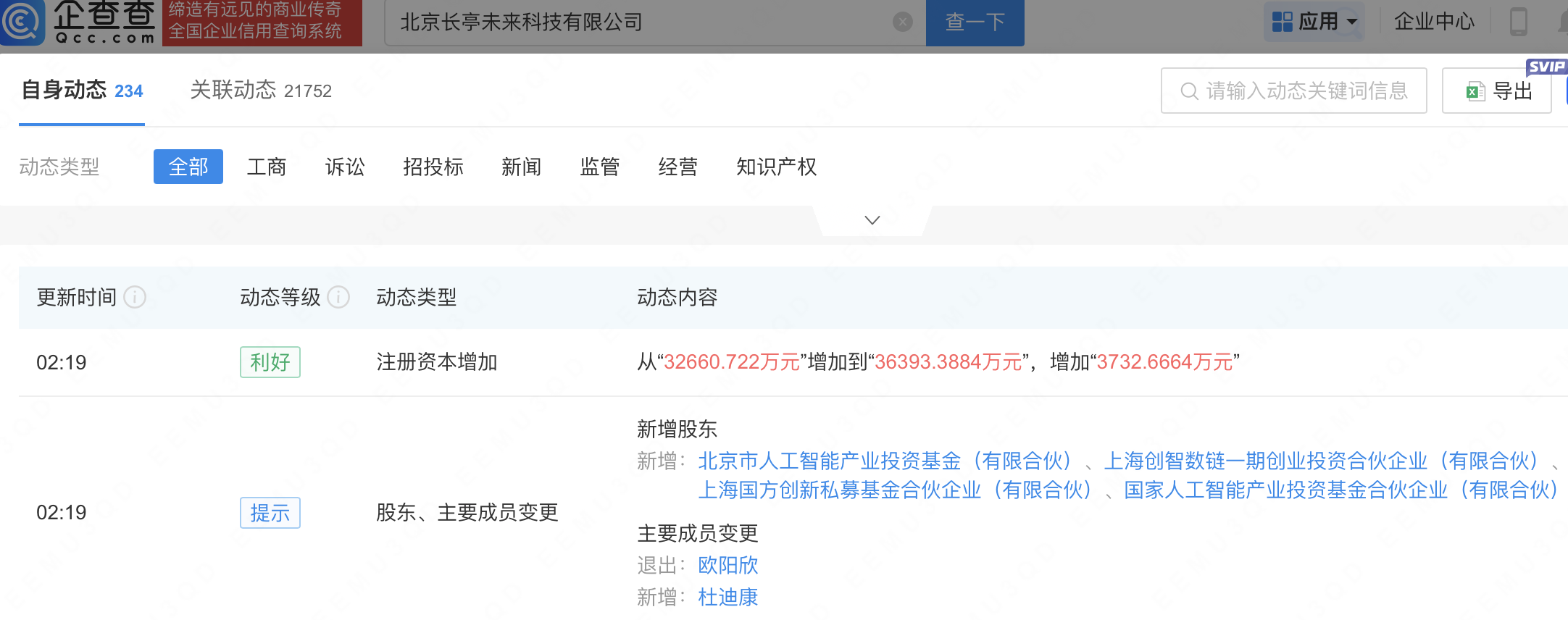Click the 应用 grid icon
1568x620 pixels.
[x=1282, y=22]
